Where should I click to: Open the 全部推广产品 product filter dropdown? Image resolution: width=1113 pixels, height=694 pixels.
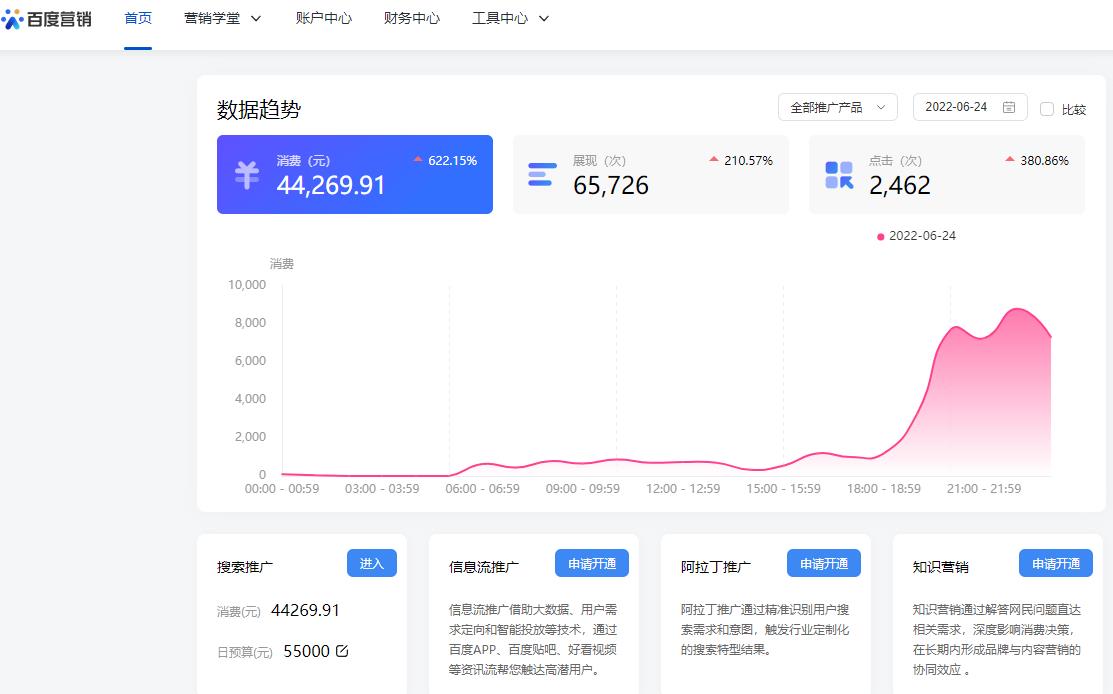pos(838,107)
